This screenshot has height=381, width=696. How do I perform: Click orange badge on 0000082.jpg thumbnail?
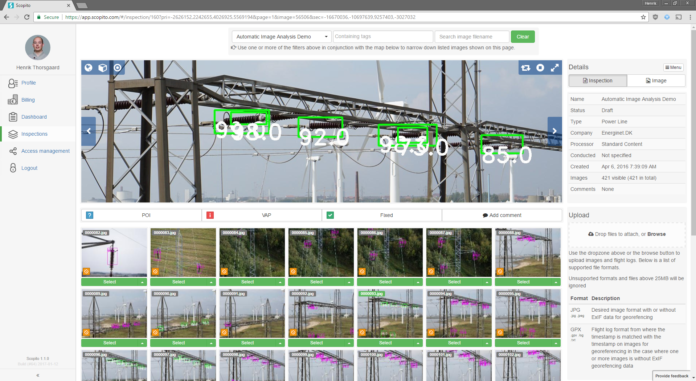pyautogui.click(x=86, y=271)
